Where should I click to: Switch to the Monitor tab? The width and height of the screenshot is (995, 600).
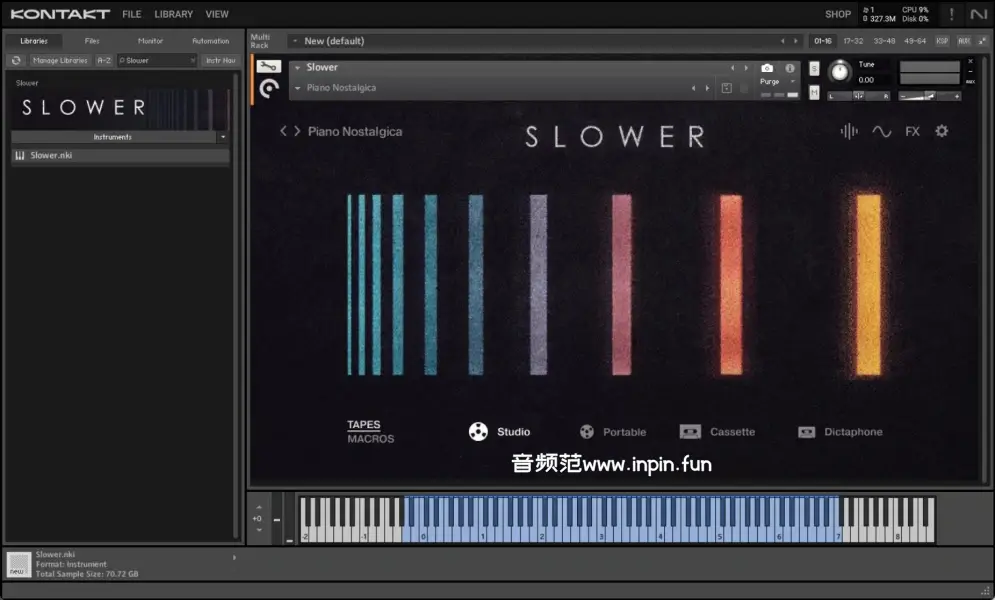click(150, 41)
